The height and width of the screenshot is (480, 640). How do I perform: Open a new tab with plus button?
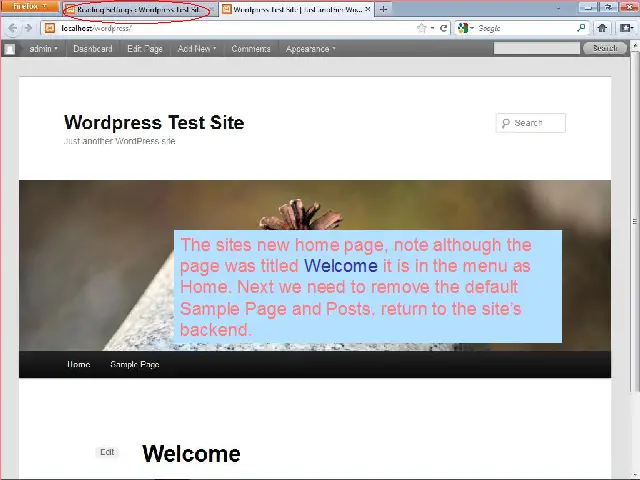coord(383,9)
